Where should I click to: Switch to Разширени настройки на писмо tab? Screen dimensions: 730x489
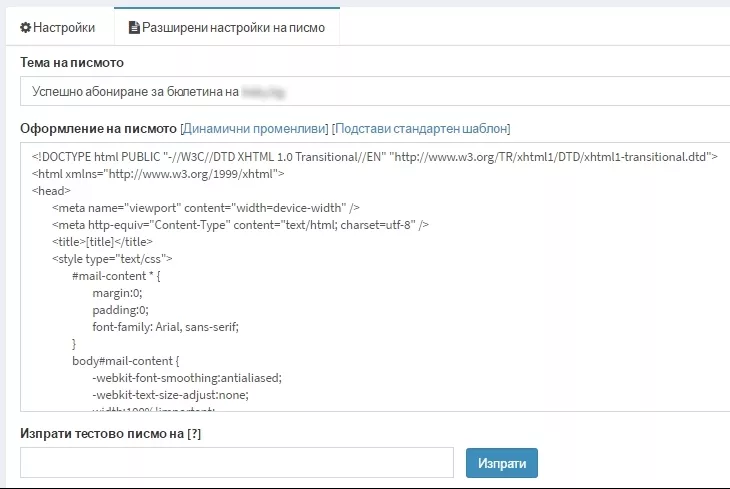[227, 27]
